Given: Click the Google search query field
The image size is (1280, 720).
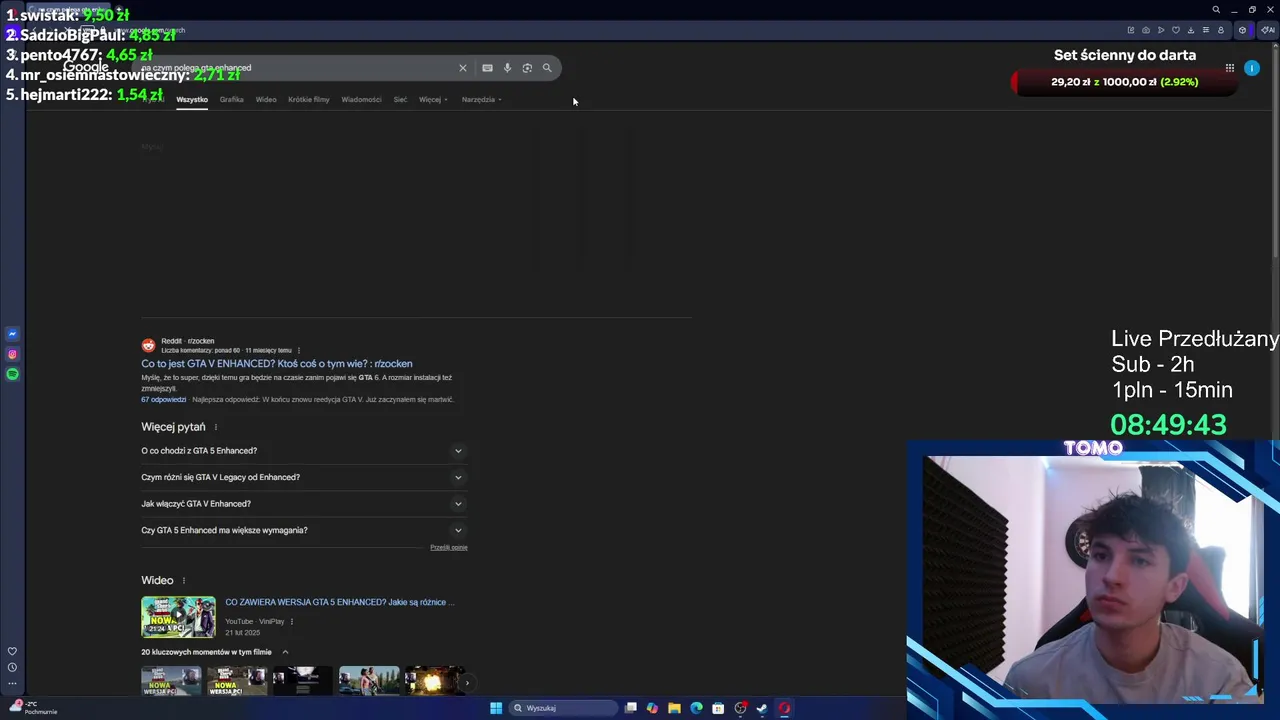Looking at the screenshot, I should tap(295, 68).
